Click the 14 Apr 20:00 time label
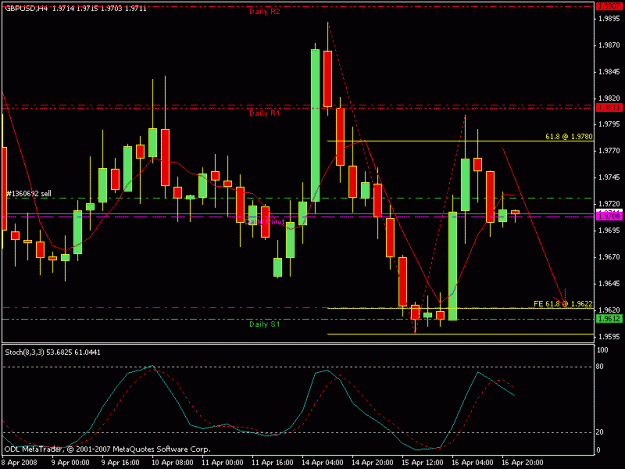This screenshot has height=469, width=625. 372,463
